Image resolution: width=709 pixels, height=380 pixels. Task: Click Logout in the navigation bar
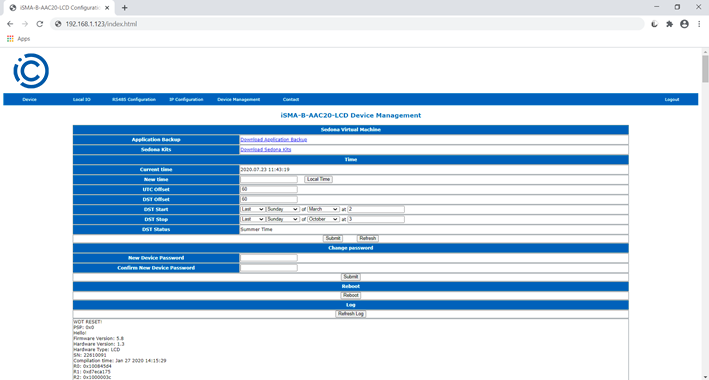pyautogui.click(x=672, y=100)
